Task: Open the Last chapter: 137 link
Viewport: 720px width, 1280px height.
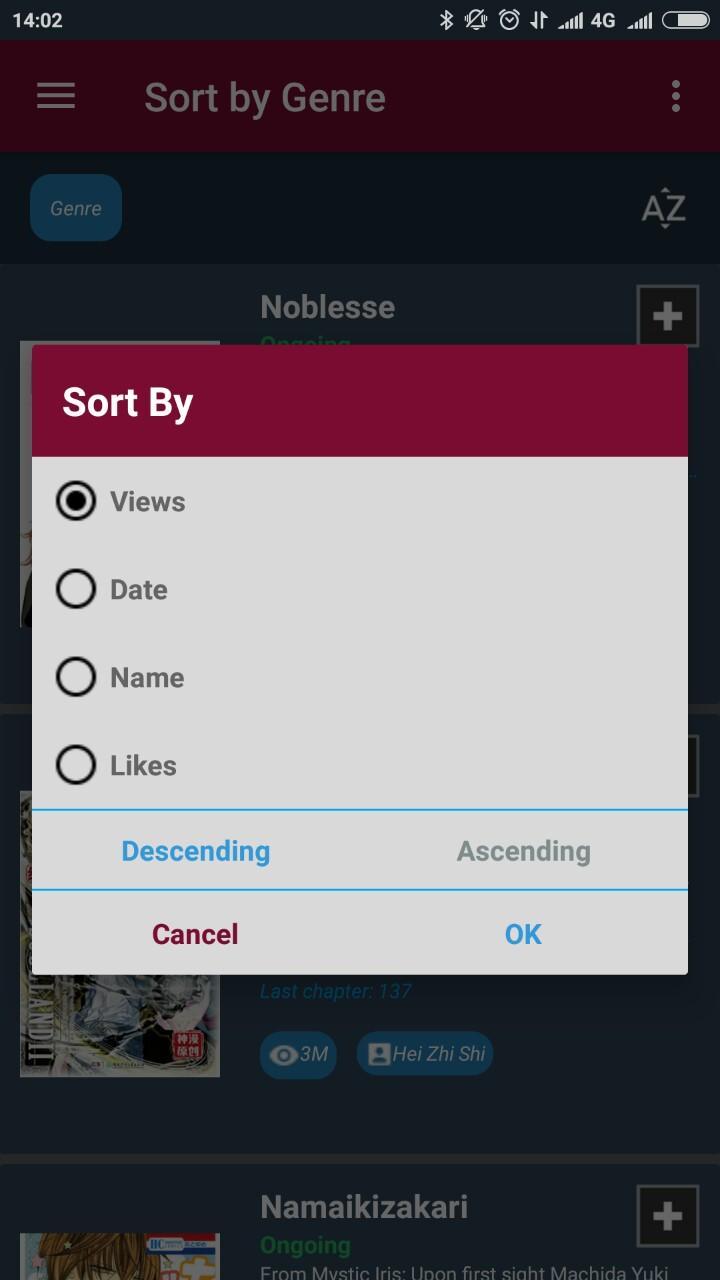Action: pos(336,991)
